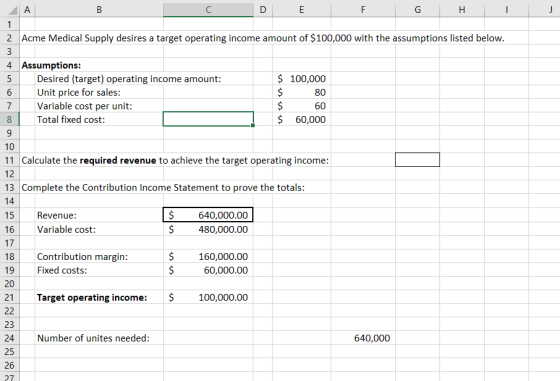Click 'Number of unites needed:' label

point(93,338)
